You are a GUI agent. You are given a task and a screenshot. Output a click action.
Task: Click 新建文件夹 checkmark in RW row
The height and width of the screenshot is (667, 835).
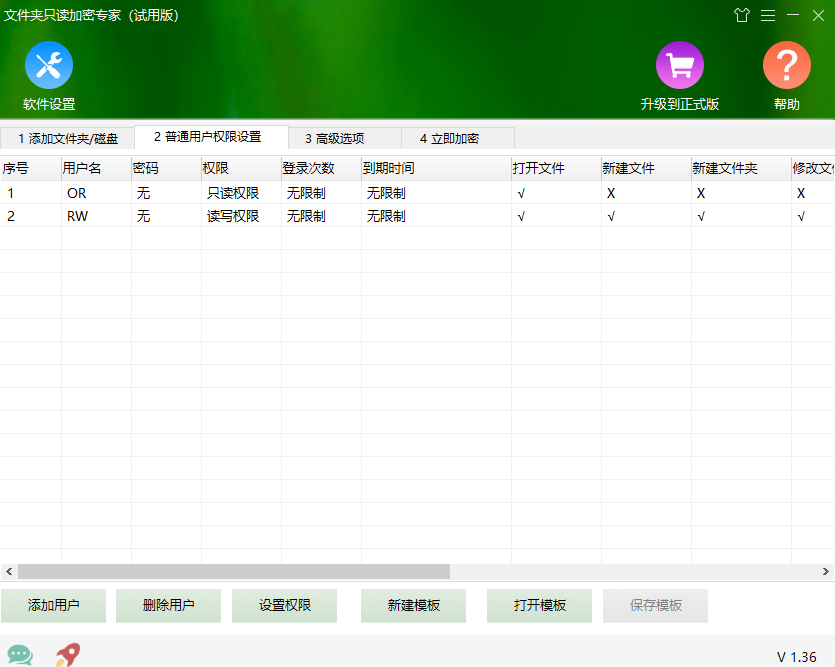click(x=701, y=217)
